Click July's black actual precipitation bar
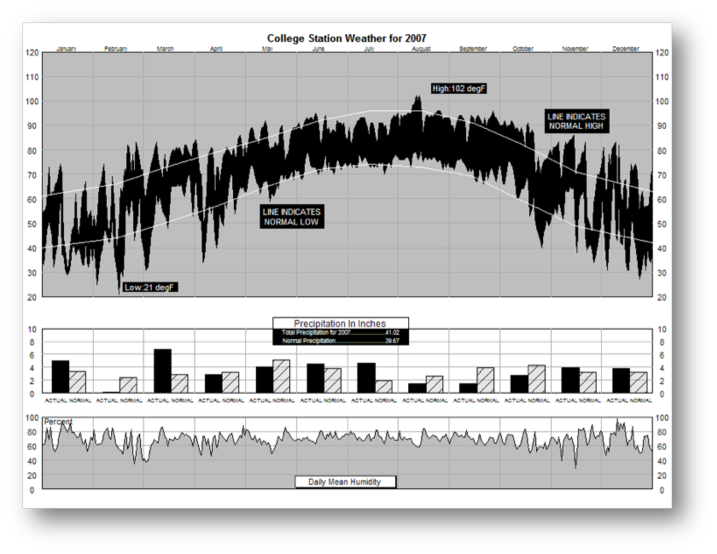Screen dimensions: 717x554 click(366, 378)
